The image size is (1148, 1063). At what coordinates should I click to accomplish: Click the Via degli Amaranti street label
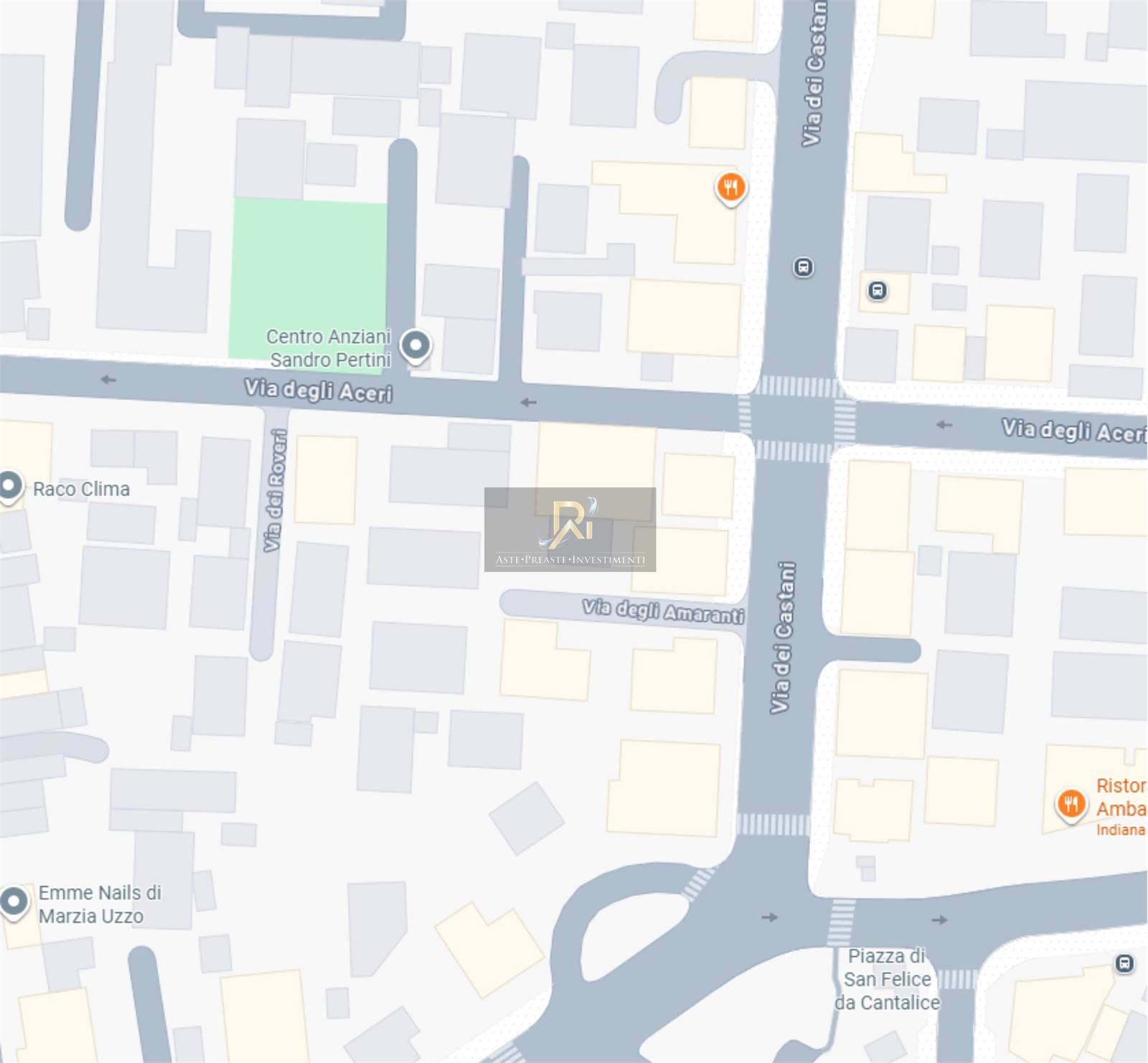coord(663,612)
